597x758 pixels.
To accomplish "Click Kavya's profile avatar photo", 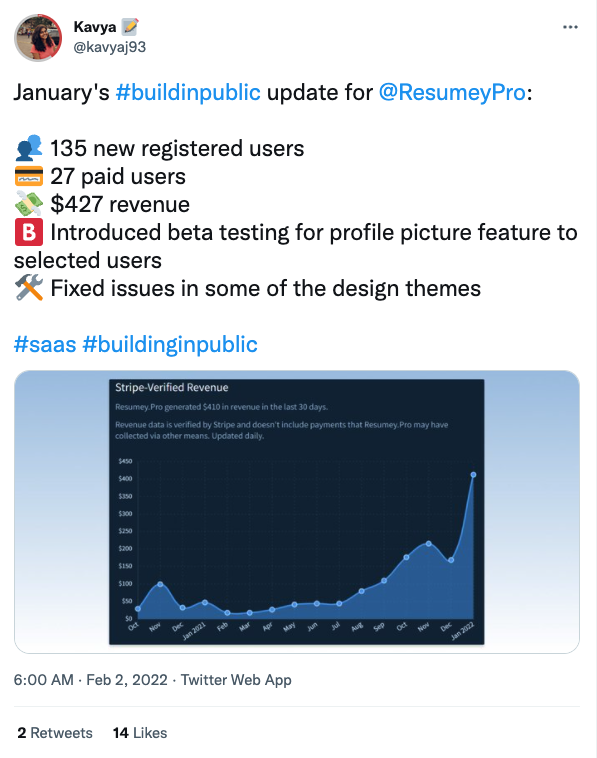I will pyautogui.click(x=38, y=38).
